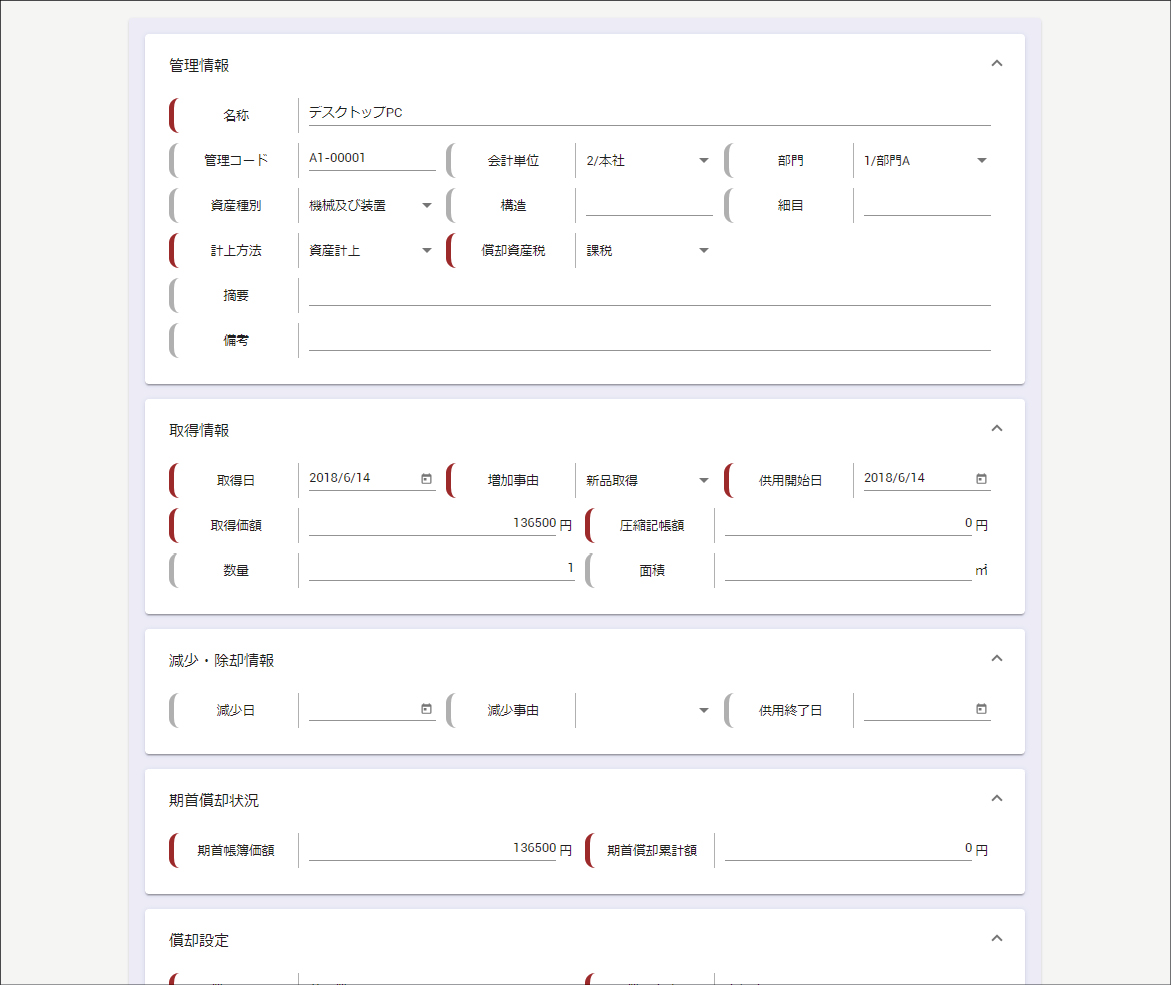Edit the 圧縮記帳額 amount field

848,523
